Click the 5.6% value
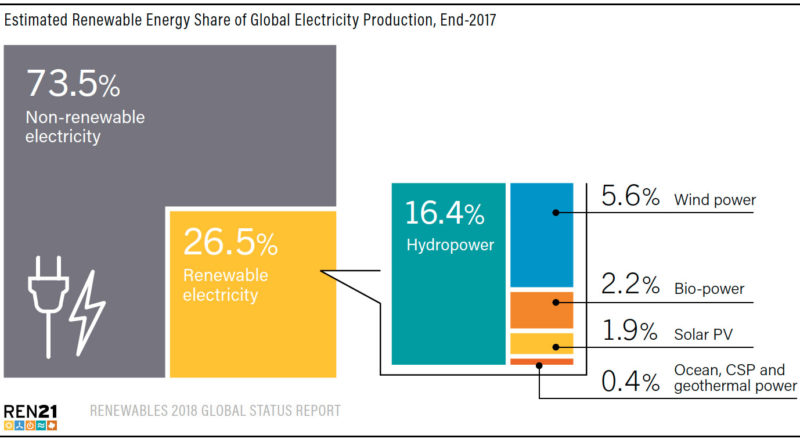Screen dimensions: 800x442 pyautogui.click(x=630, y=195)
